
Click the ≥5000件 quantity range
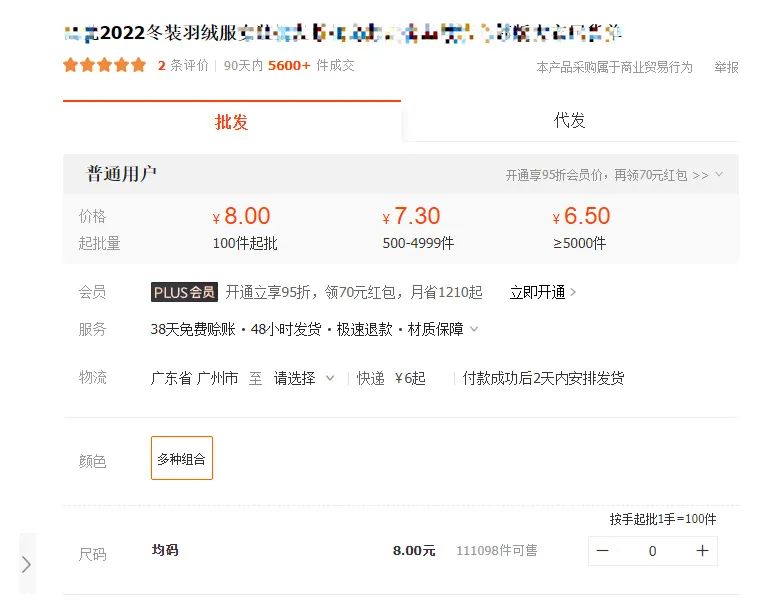579,243
